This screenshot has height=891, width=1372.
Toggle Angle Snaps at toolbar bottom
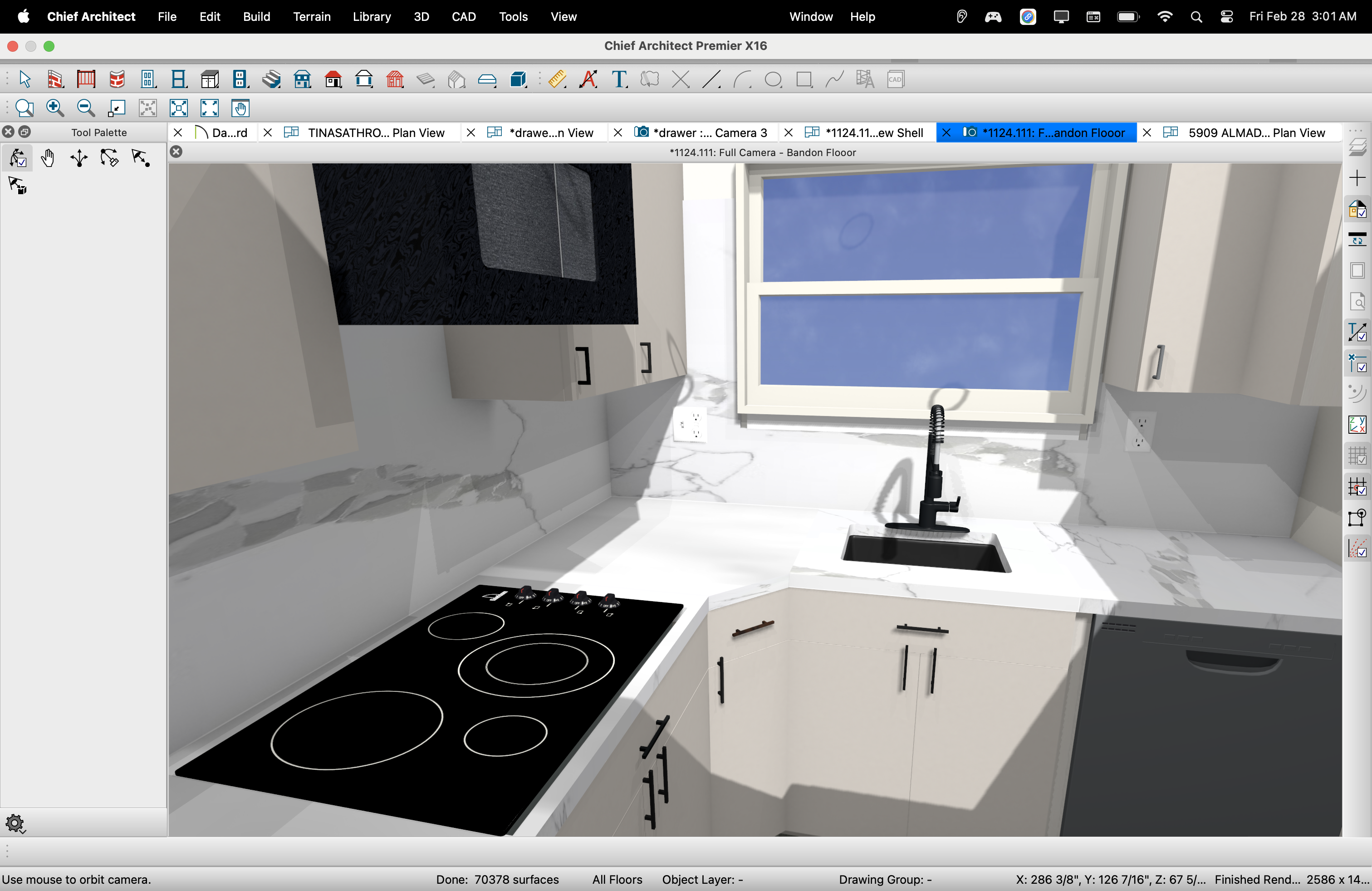(1357, 548)
